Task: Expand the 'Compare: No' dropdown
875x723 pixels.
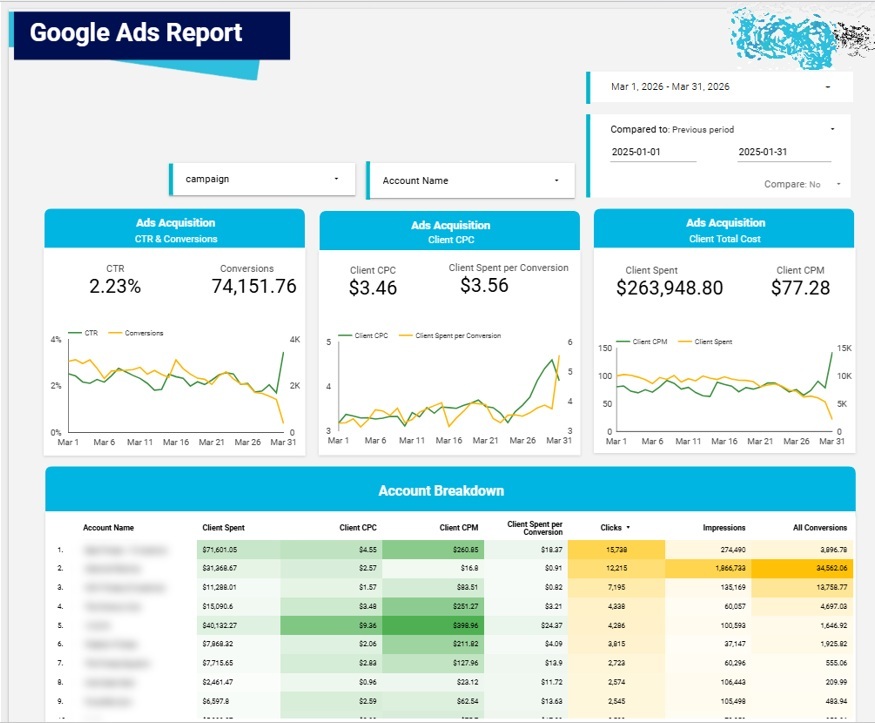Action: tap(802, 185)
